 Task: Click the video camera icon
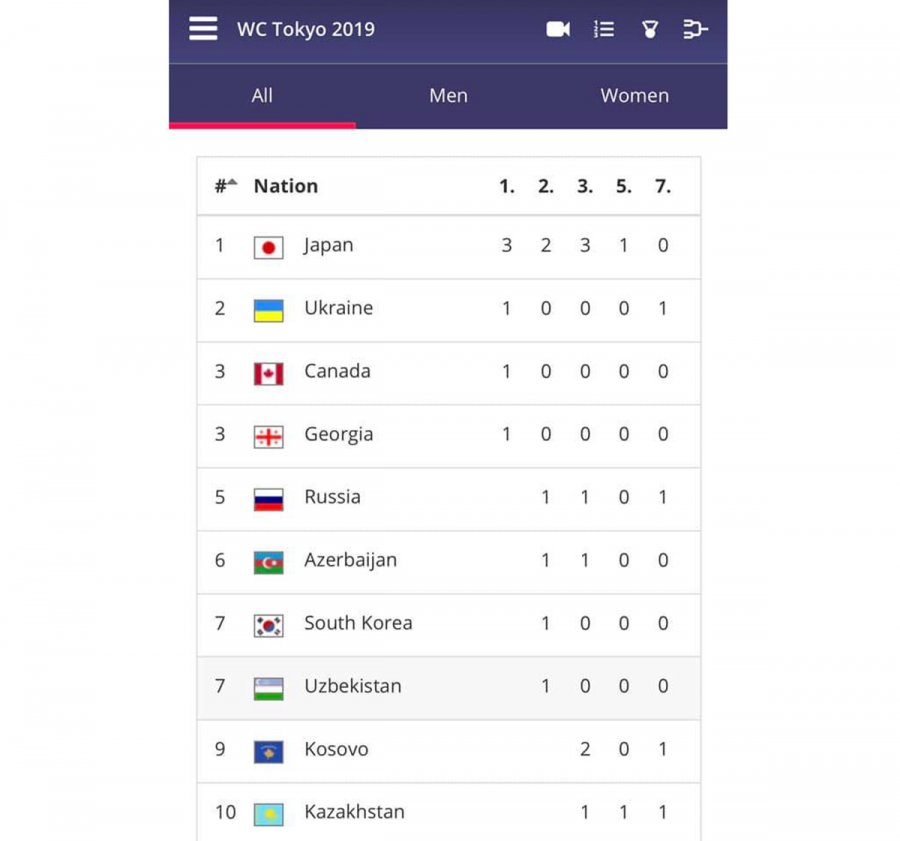(558, 29)
